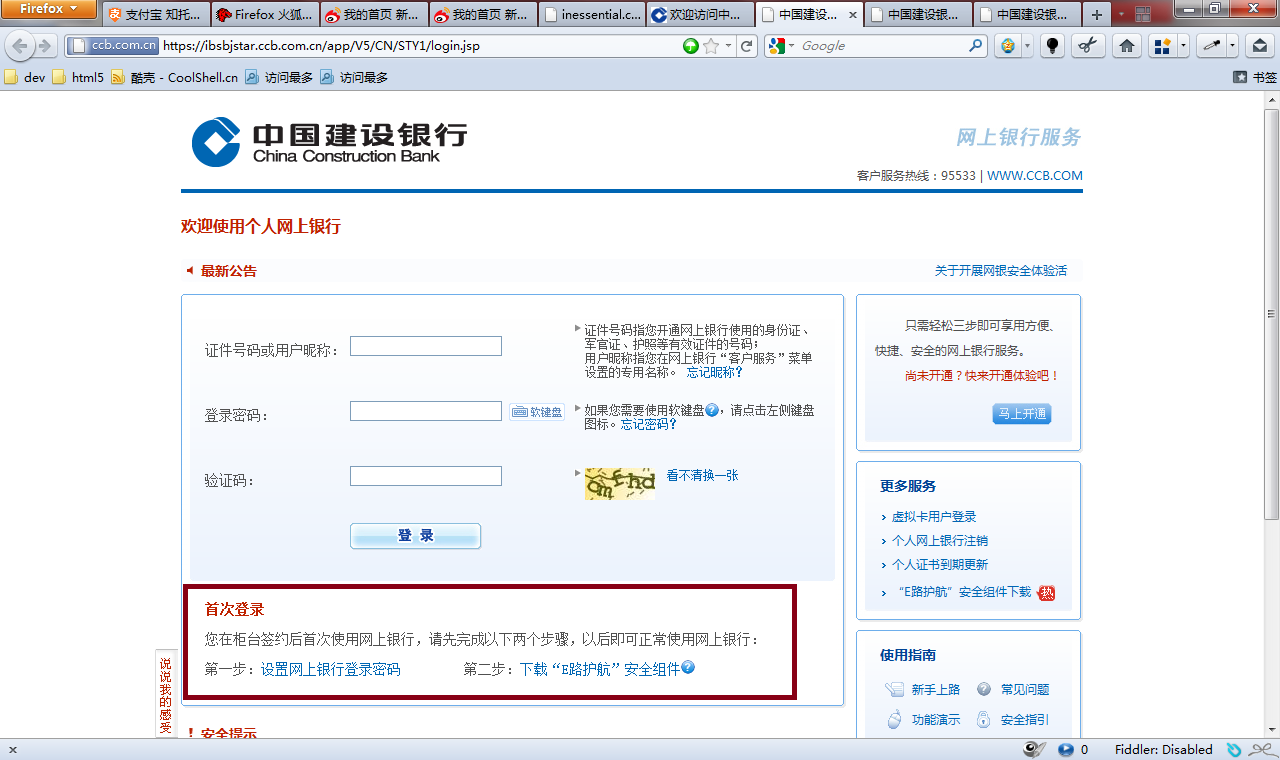Click the 登录 login button
This screenshot has height=760, width=1280.
[x=415, y=536]
